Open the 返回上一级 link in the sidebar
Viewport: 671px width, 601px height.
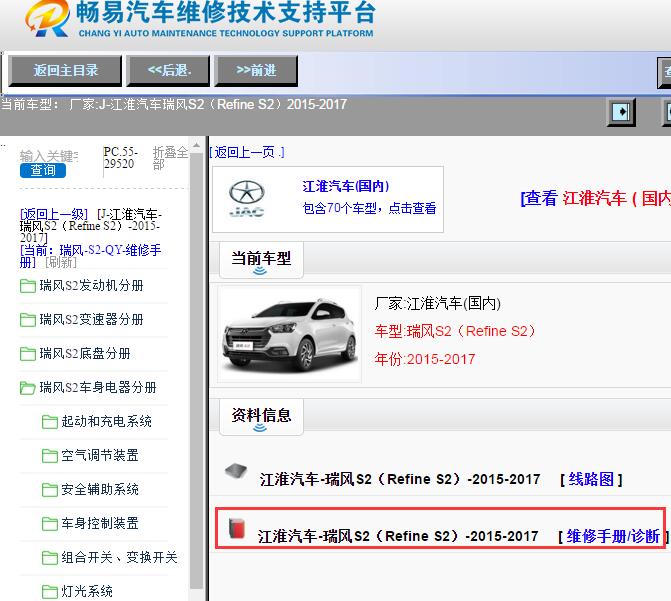coord(54,214)
